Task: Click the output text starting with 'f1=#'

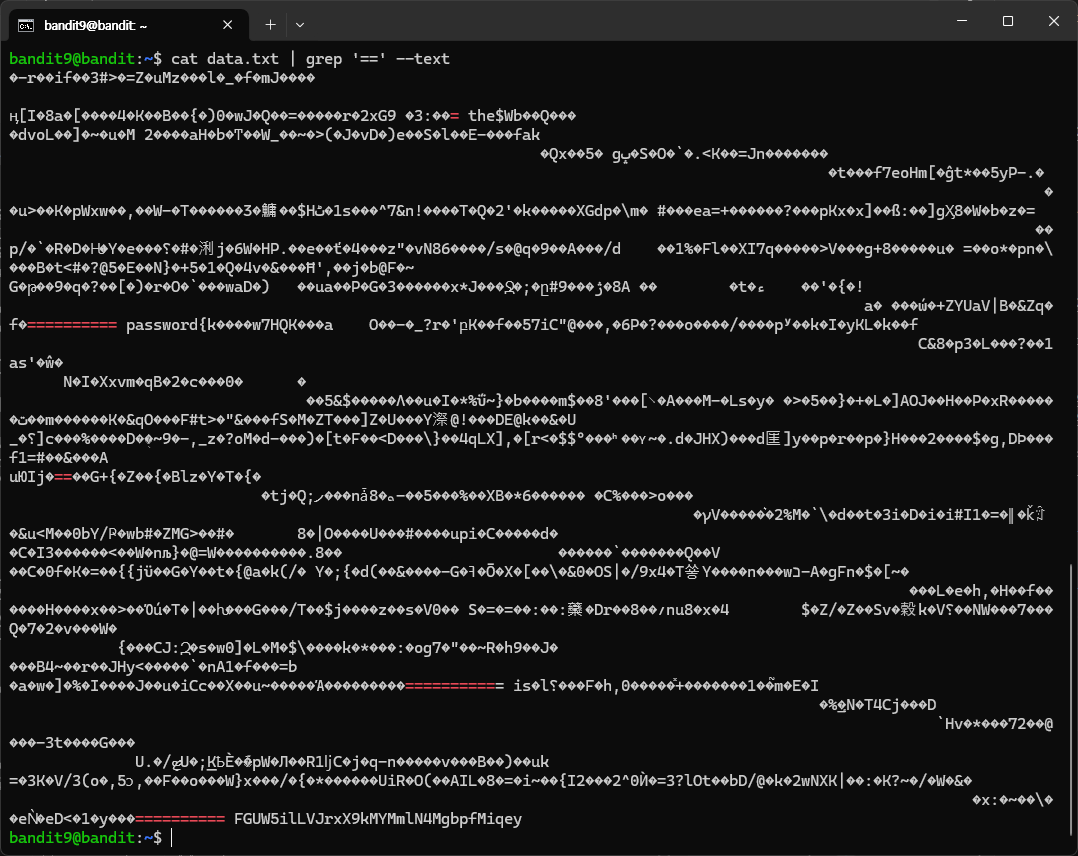Action: [58, 458]
